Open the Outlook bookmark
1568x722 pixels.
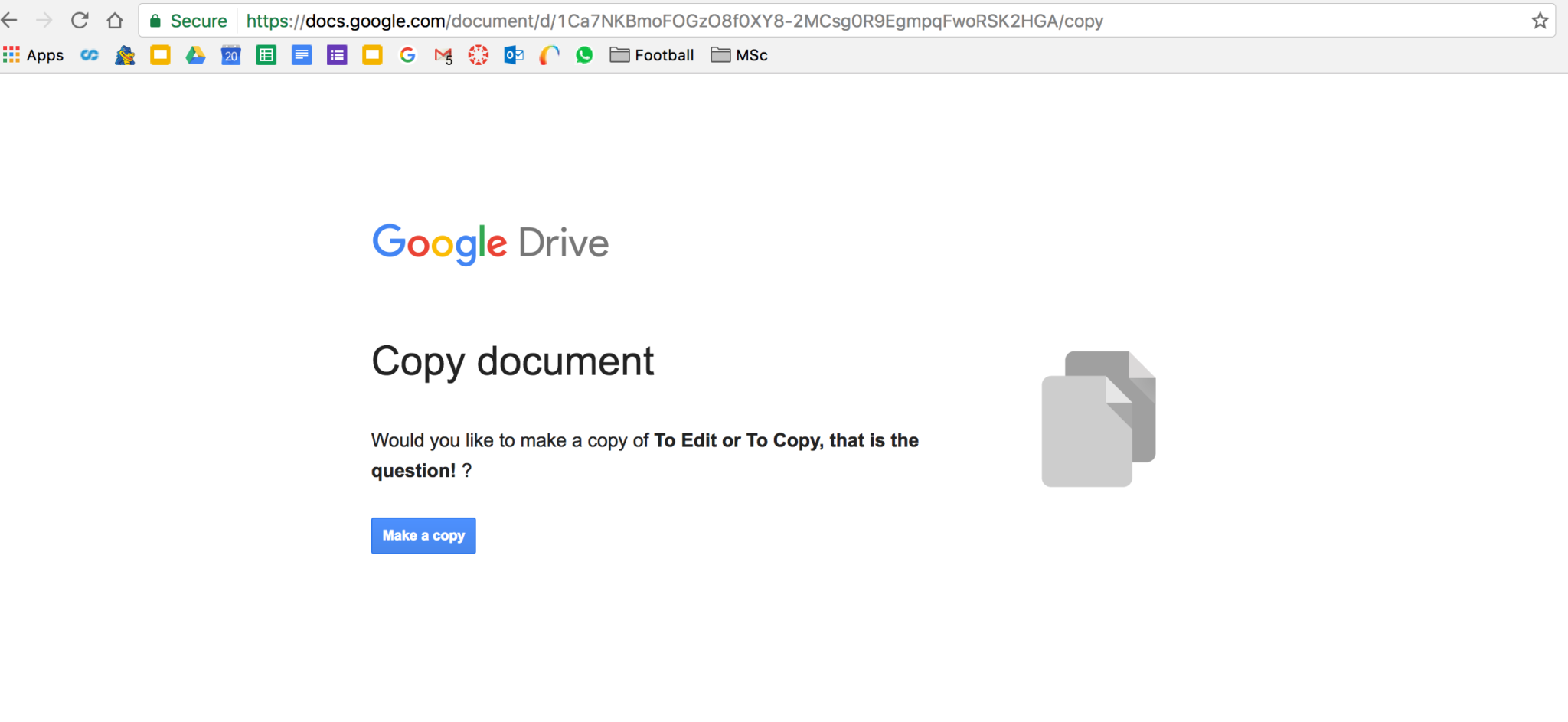click(x=514, y=55)
